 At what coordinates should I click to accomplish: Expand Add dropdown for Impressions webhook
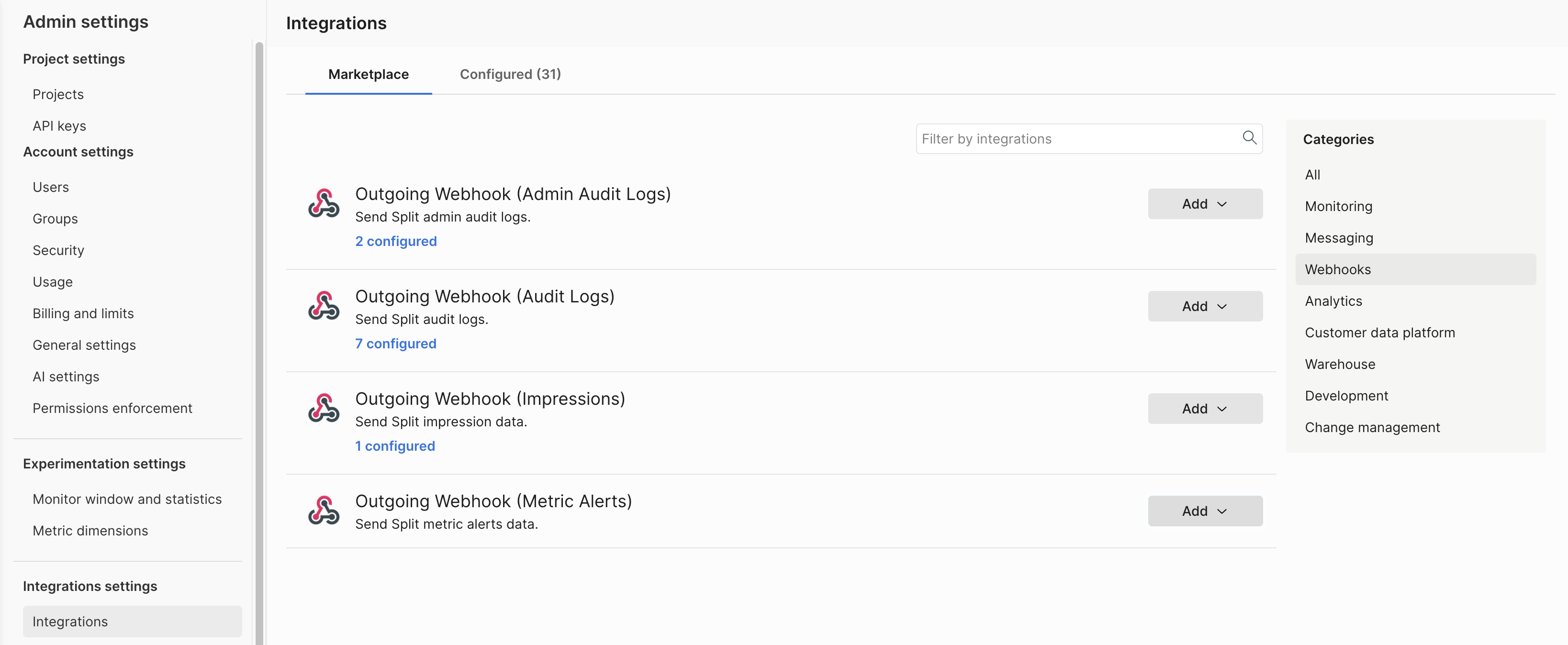pos(1205,408)
